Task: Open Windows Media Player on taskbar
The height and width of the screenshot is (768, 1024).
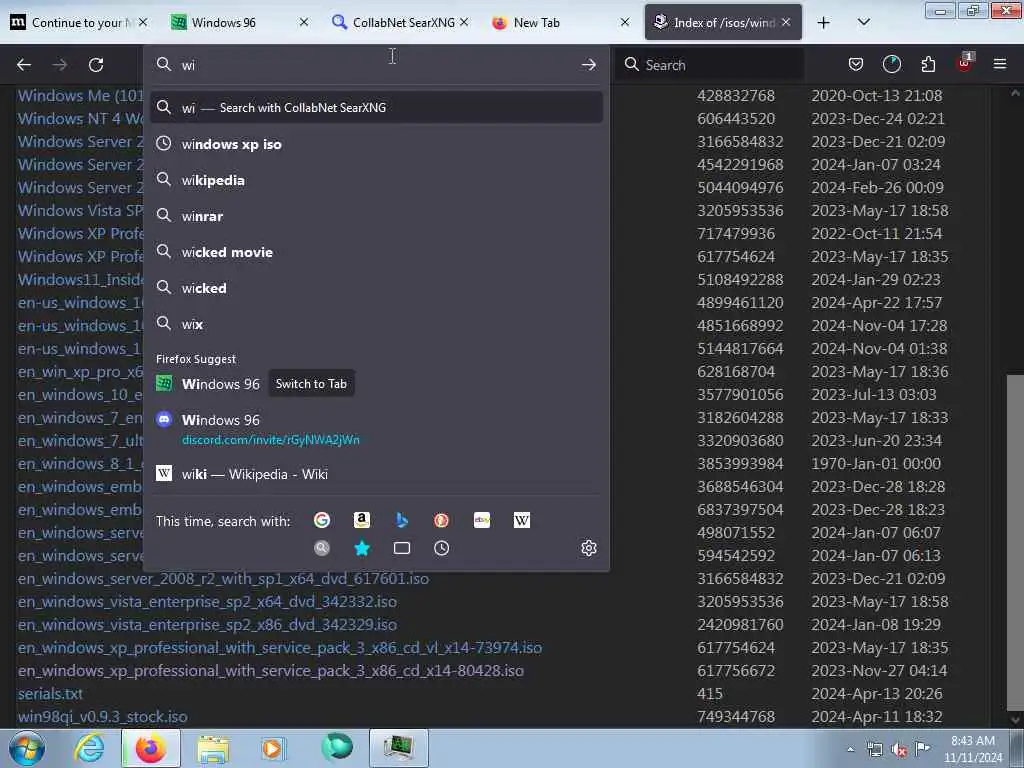Action: click(x=272, y=748)
